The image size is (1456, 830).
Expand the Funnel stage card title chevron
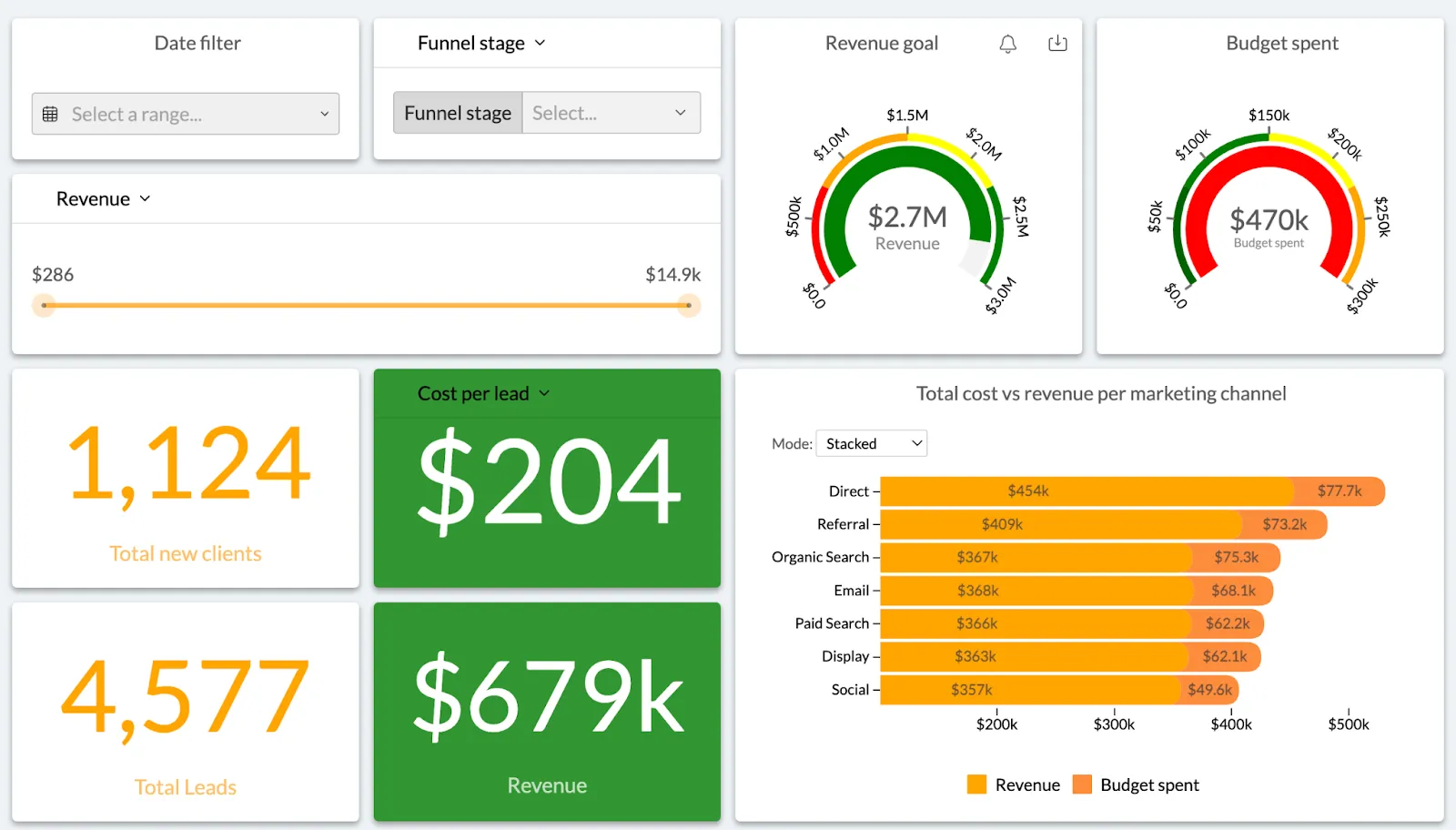tap(540, 43)
